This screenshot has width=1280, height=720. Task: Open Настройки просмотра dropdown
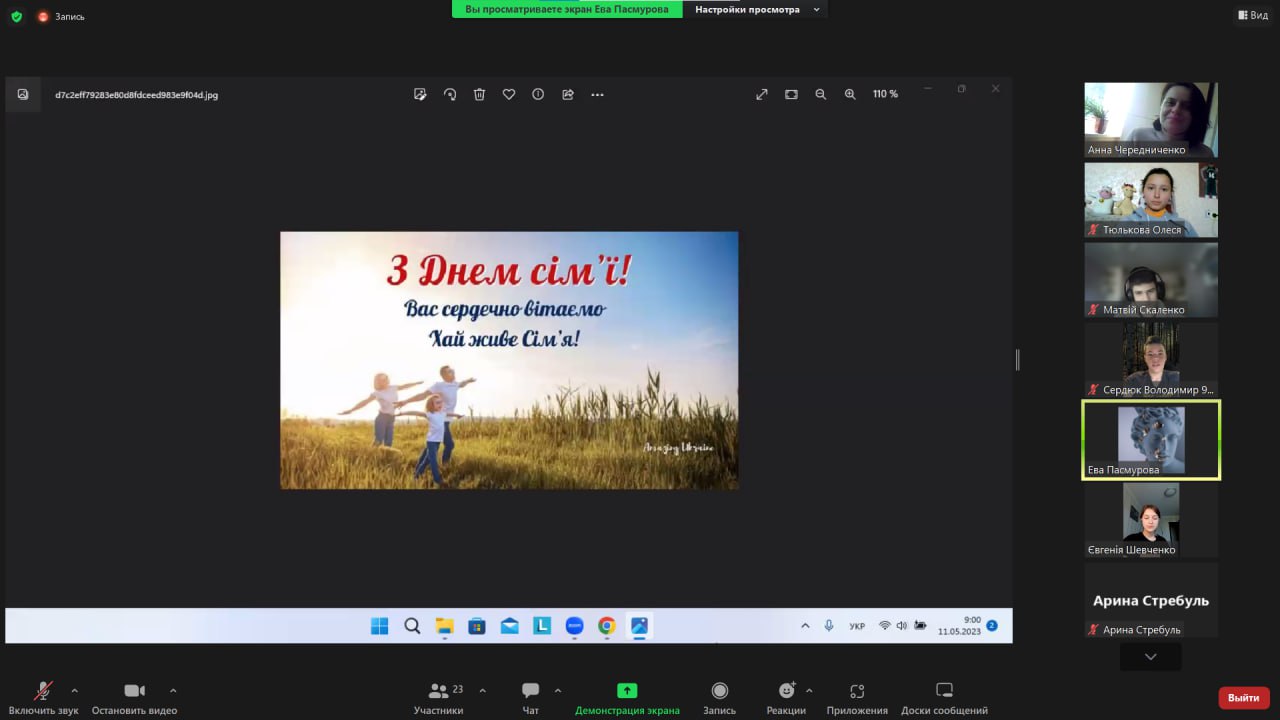point(755,9)
